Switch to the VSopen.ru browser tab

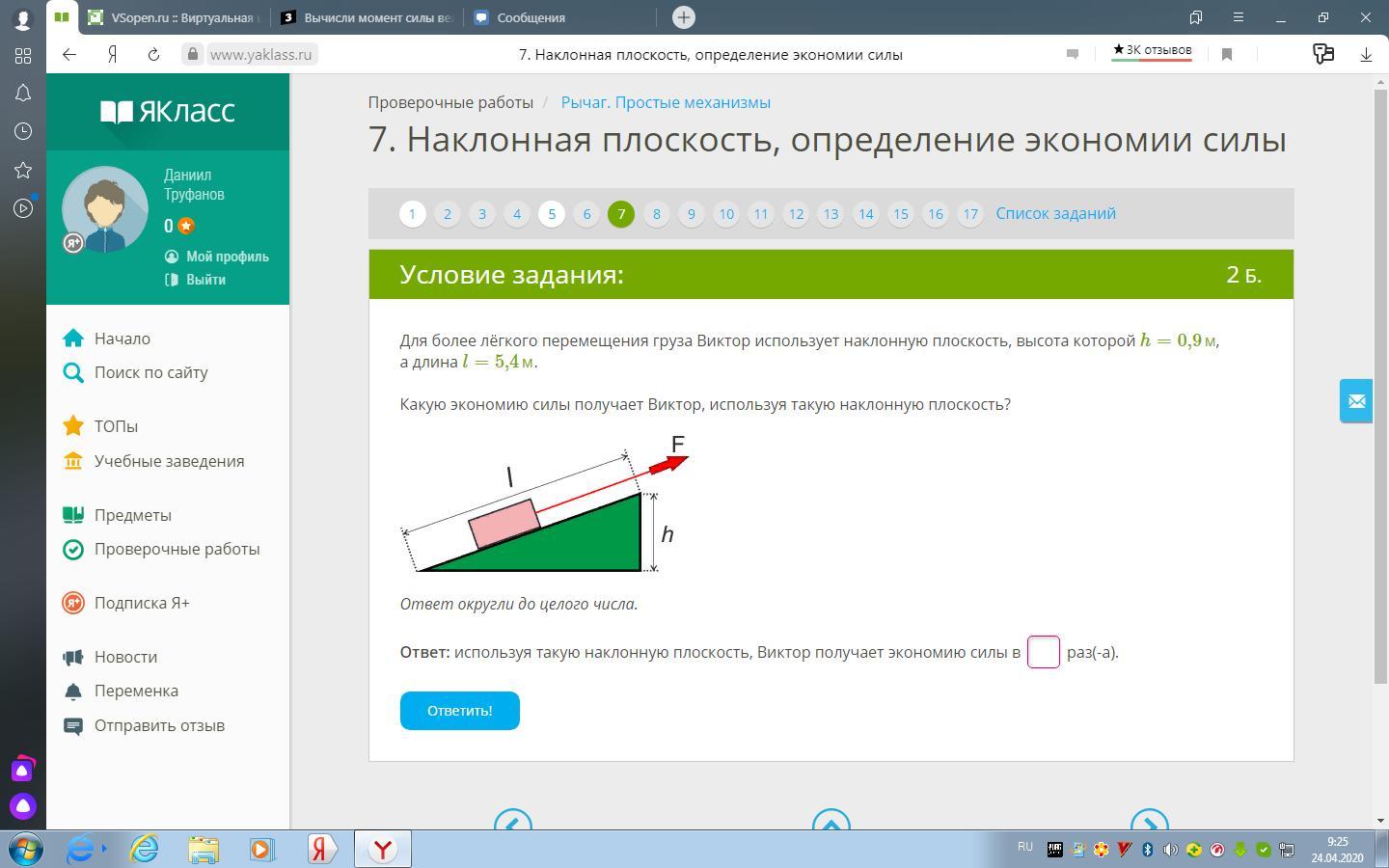174,17
